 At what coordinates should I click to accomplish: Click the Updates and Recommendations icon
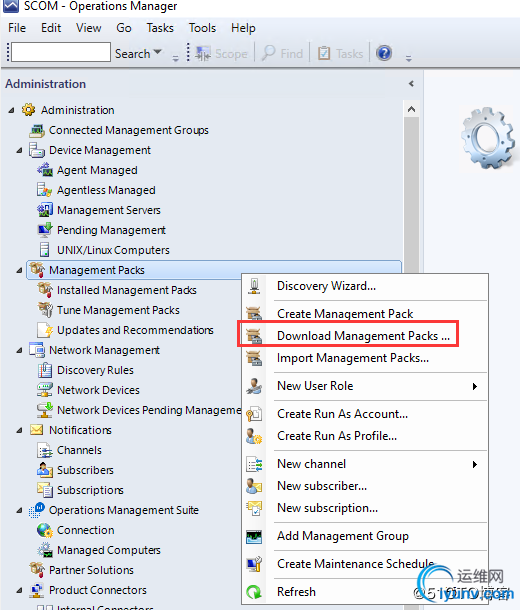45,330
